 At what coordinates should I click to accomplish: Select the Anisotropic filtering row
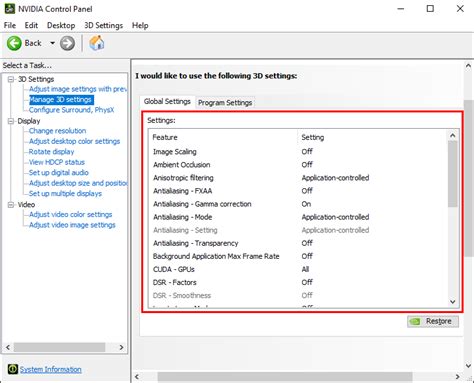298,178
